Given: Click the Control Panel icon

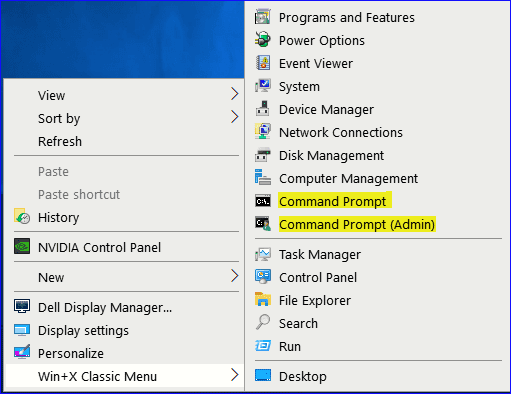Looking at the screenshot, I should tap(263, 277).
